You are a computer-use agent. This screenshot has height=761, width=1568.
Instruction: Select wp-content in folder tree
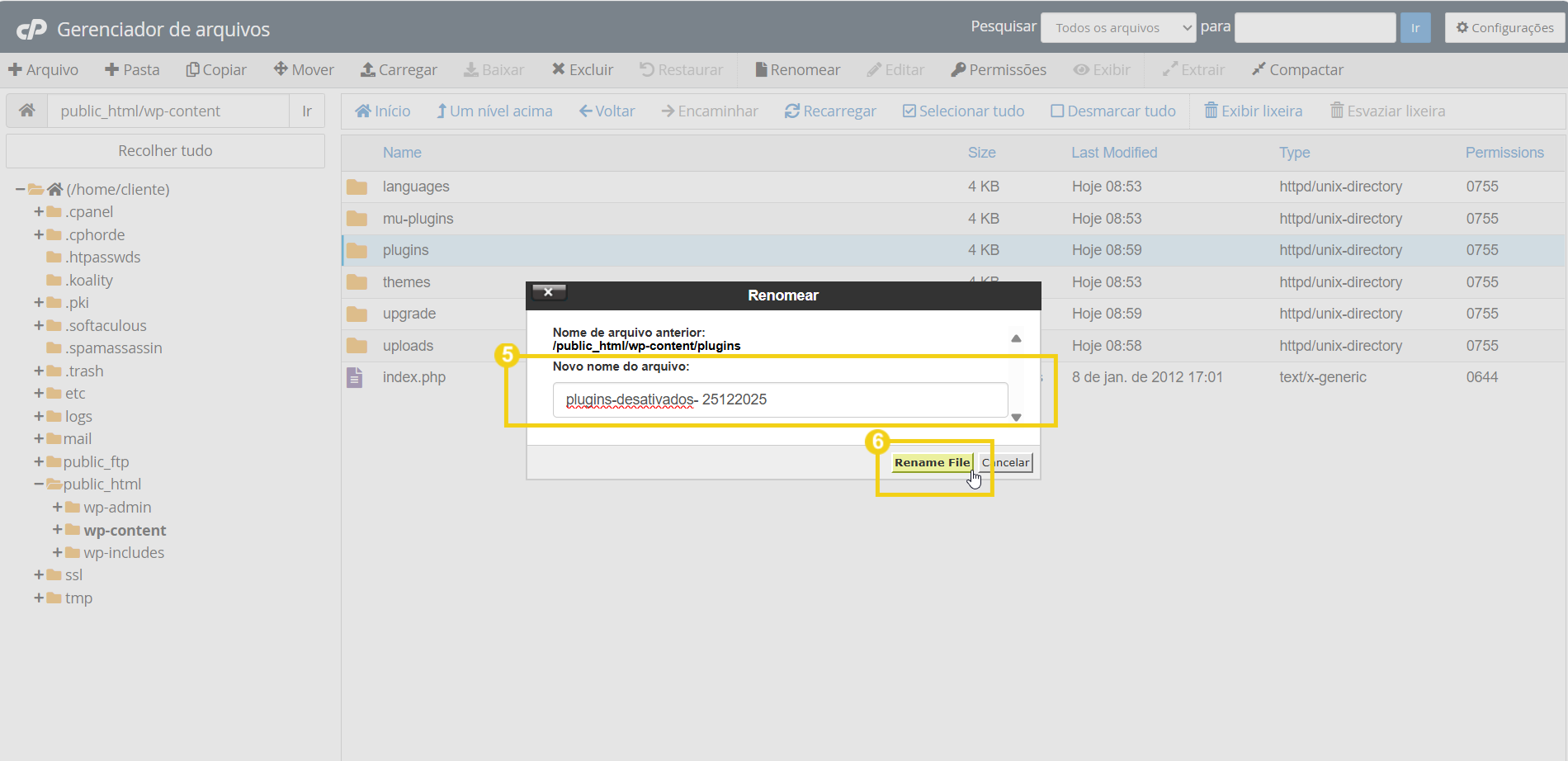[x=125, y=531]
